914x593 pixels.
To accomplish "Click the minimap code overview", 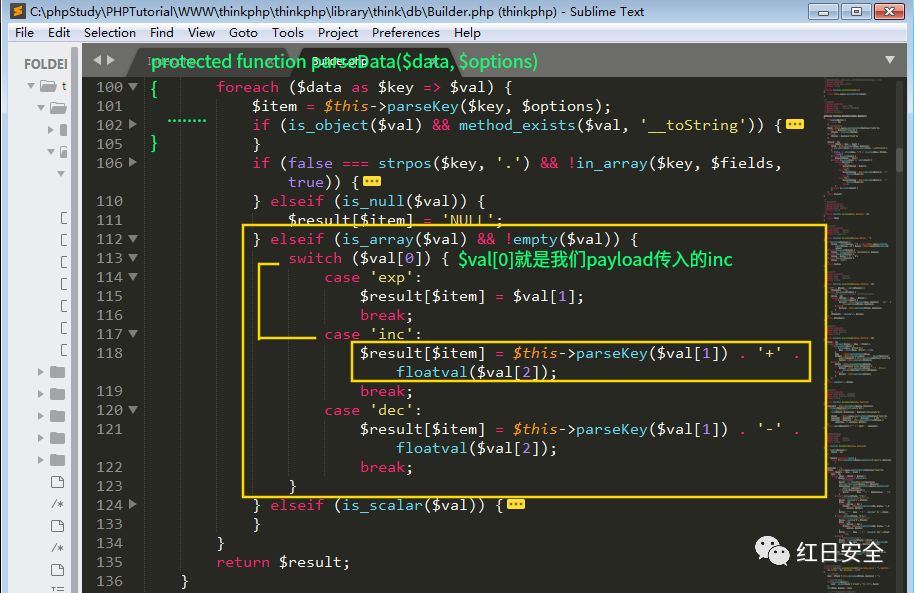I will tap(859, 334).
